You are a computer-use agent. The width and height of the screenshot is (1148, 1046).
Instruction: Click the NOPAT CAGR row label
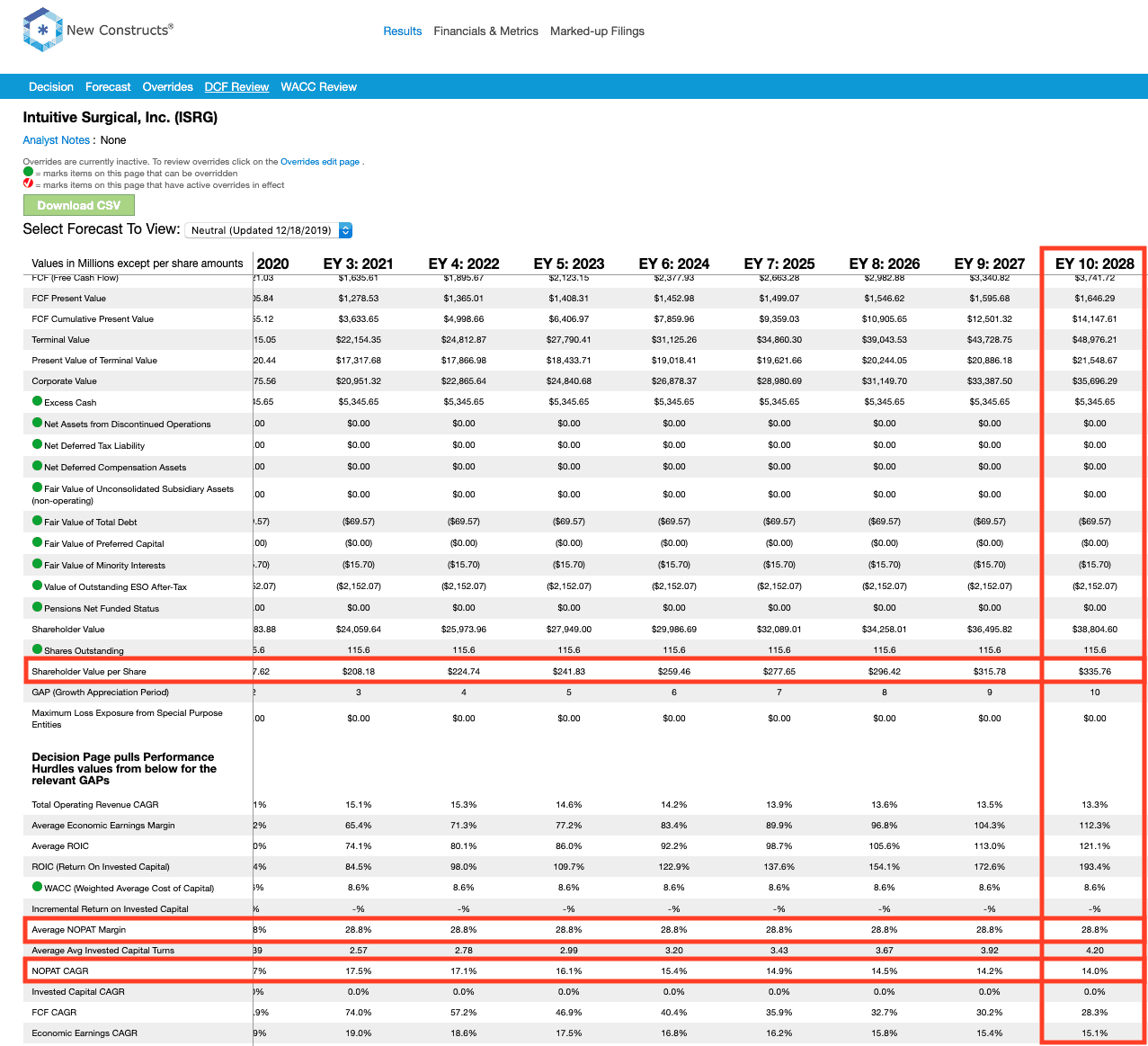coord(60,971)
